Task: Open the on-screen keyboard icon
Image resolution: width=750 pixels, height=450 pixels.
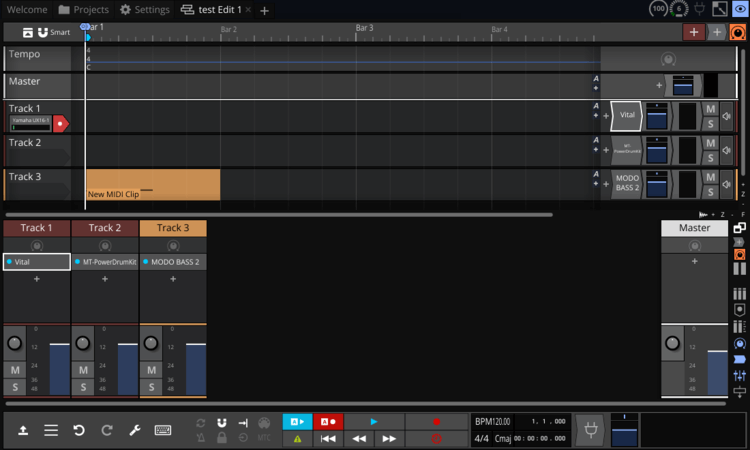Action: 163,430
